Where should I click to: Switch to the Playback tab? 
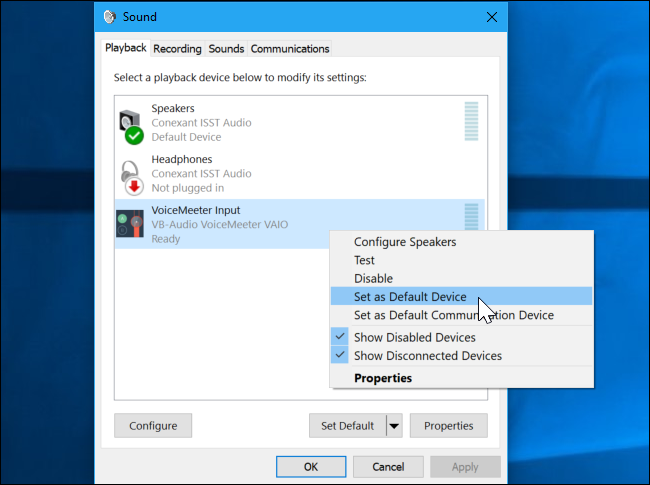pos(126,48)
